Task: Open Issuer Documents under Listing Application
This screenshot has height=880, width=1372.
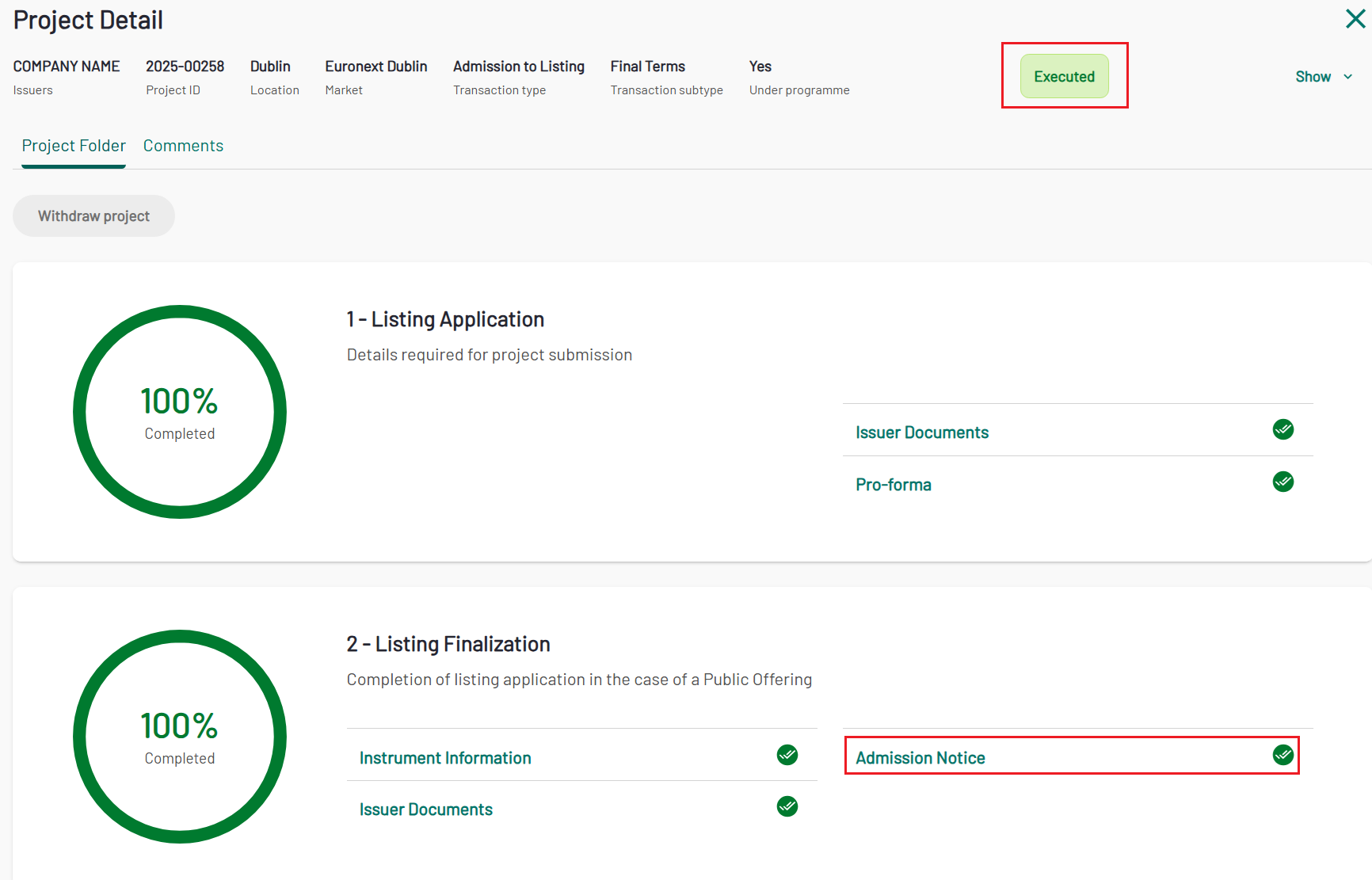Action: [x=922, y=432]
